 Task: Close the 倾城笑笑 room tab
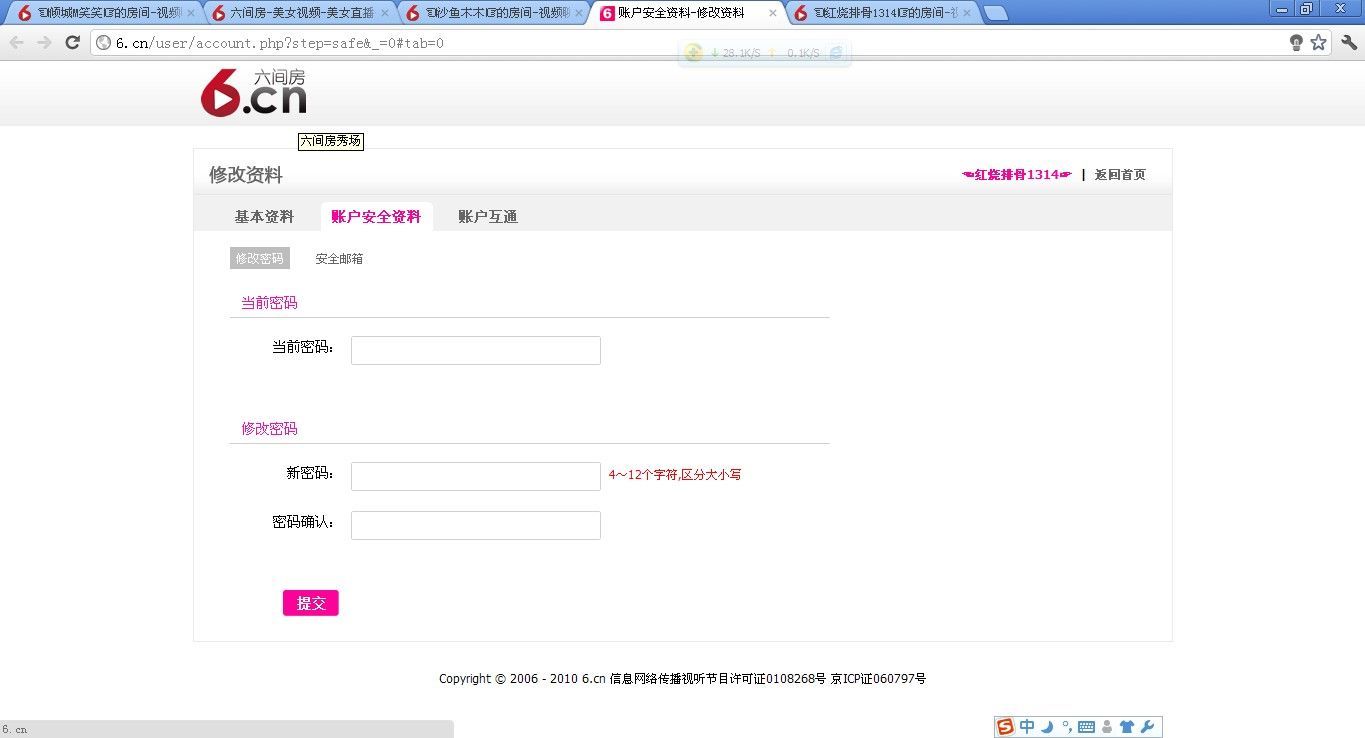pyautogui.click(x=191, y=13)
